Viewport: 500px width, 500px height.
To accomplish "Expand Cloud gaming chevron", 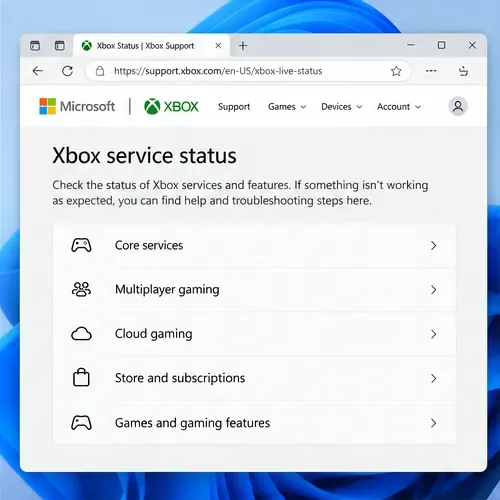I will click(433, 334).
